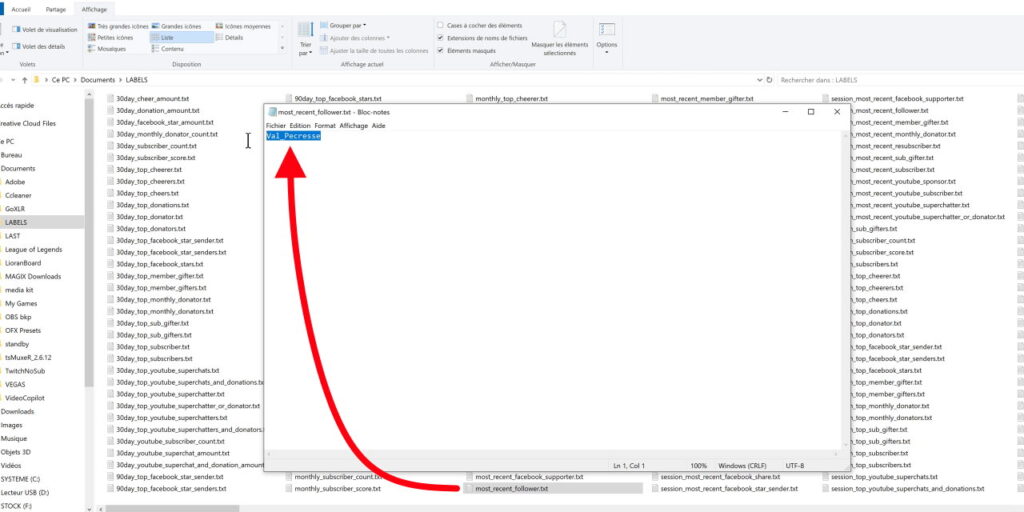This screenshot has width=1024, height=512.
Task: Select the most_recent_follower.txt file
Action: (x=511, y=489)
